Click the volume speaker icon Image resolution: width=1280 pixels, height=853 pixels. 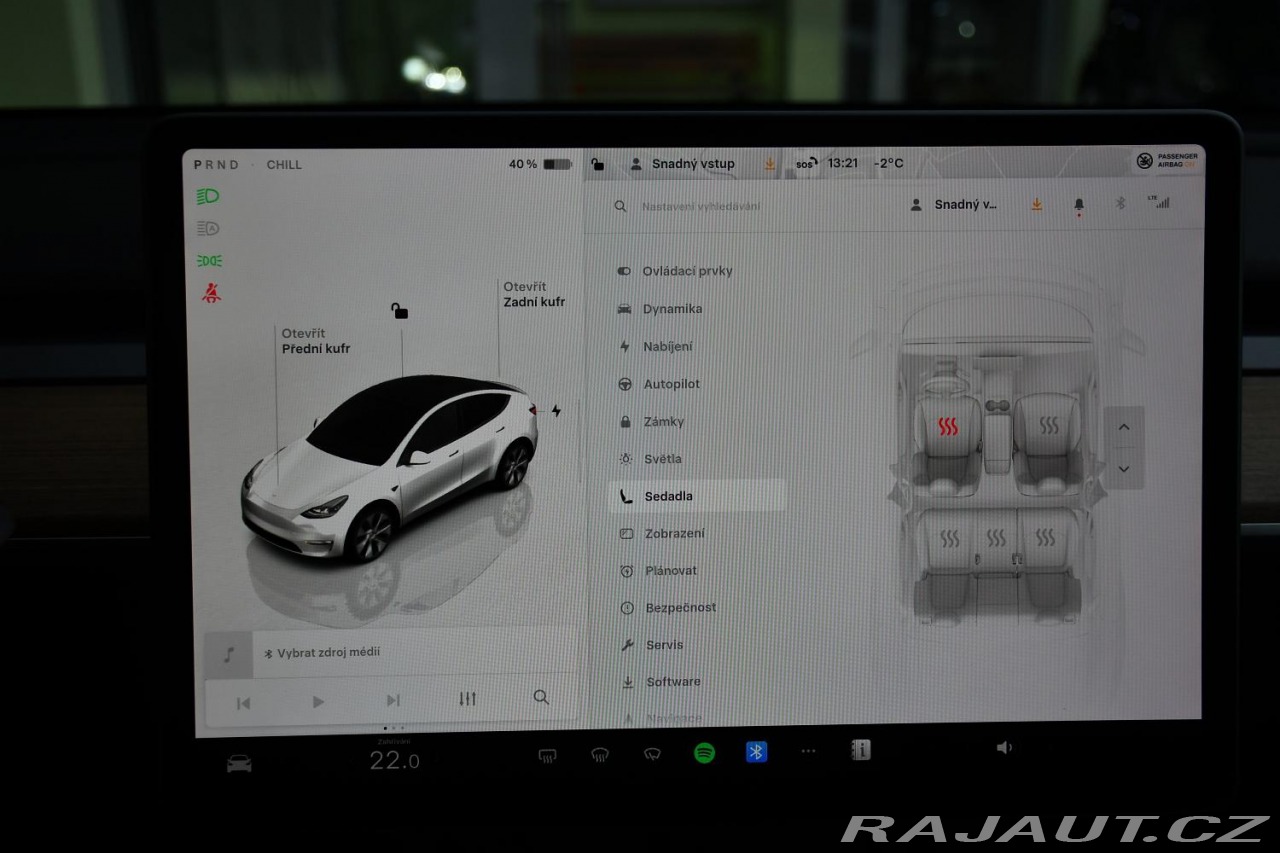click(1004, 748)
